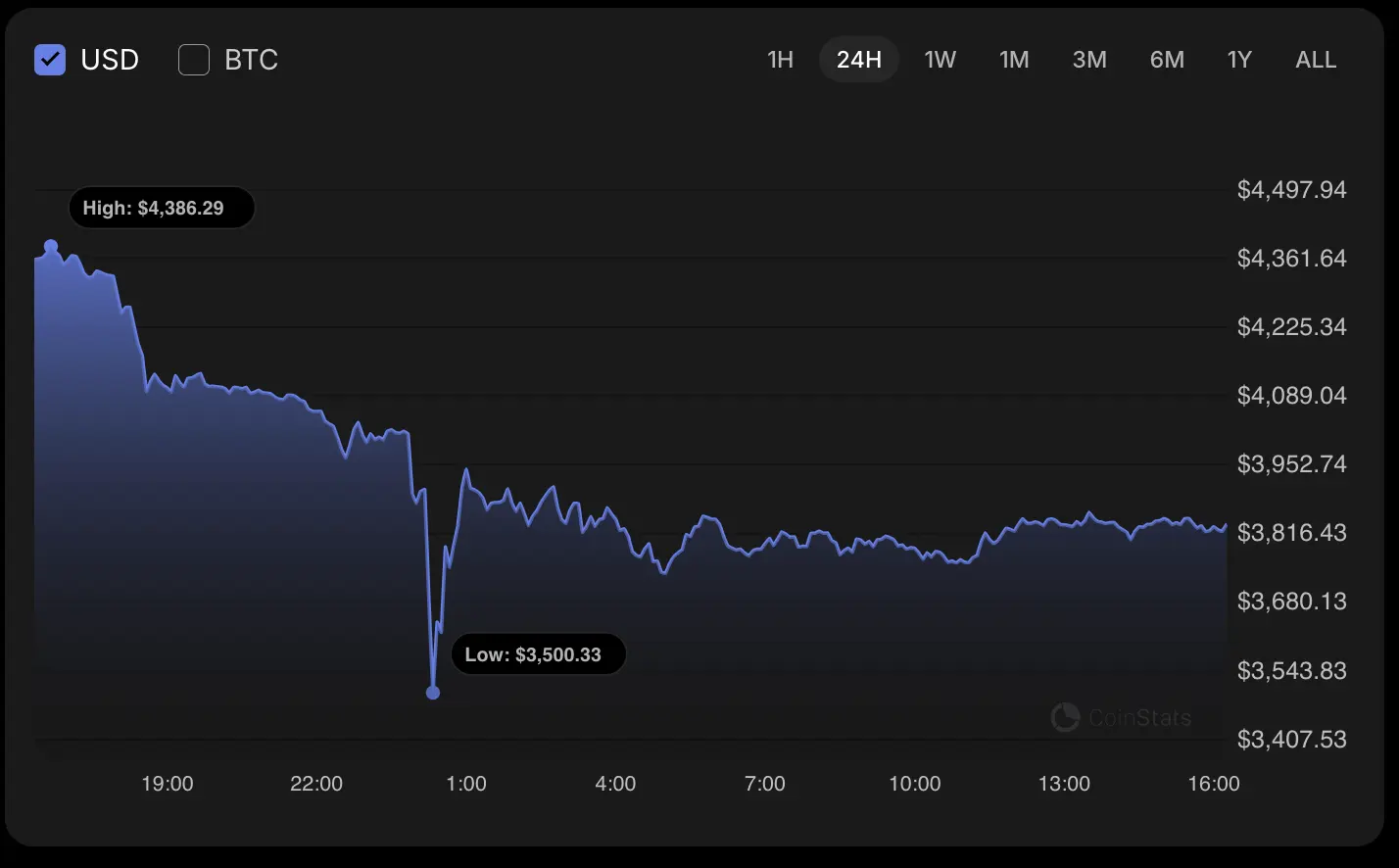Enable the BTC checkbox
The height and width of the screenshot is (868, 1399).
click(194, 60)
